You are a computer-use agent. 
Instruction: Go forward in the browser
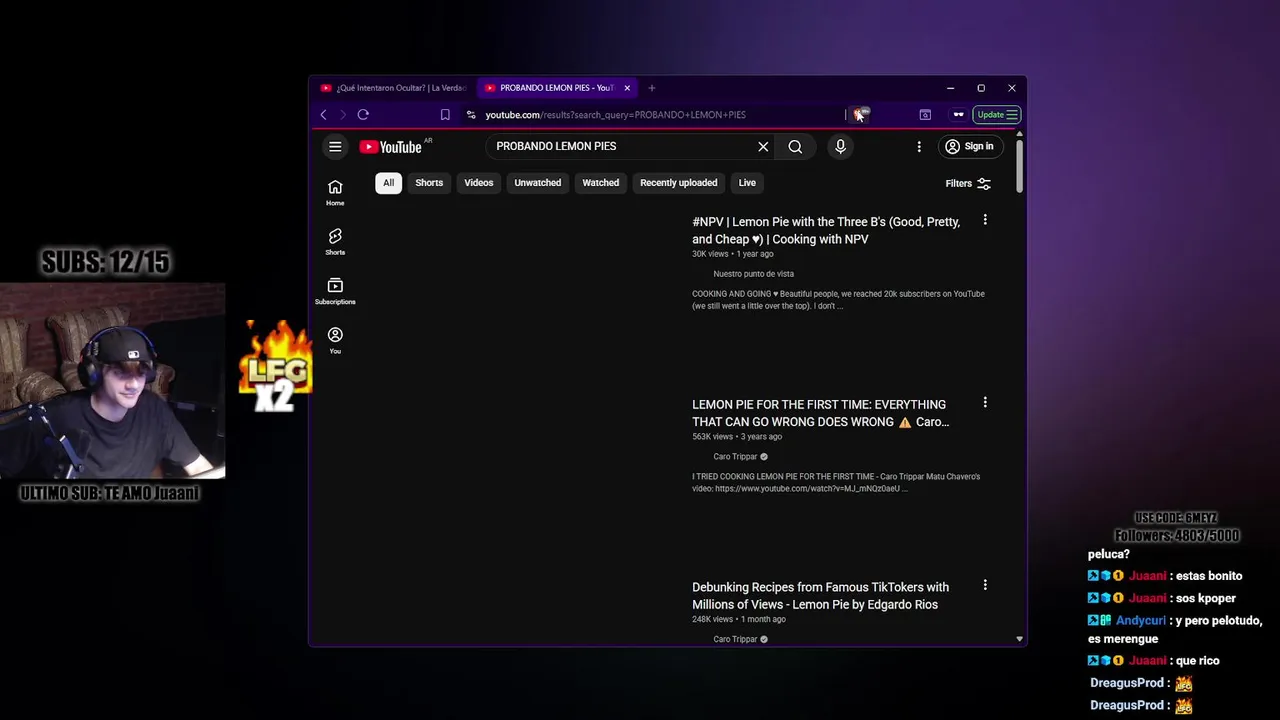[x=342, y=115]
